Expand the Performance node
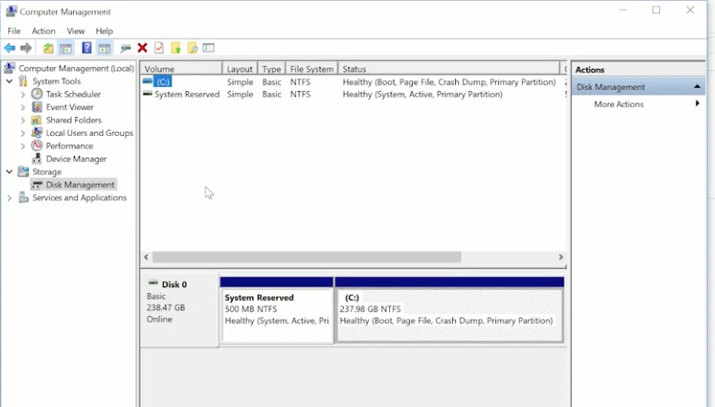Viewport: 715px width, 407px height. pyautogui.click(x=23, y=146)
